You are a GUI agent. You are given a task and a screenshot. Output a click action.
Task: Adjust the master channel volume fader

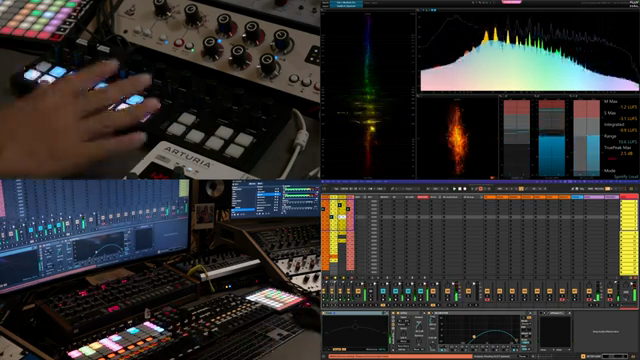626,292
